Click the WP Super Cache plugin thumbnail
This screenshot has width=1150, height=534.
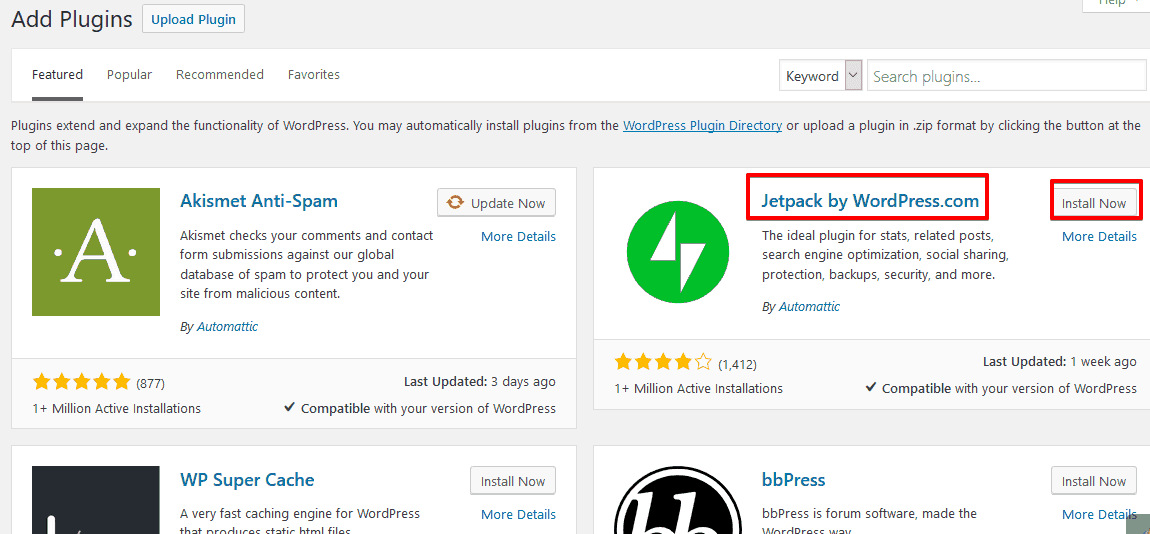point(96,500)
